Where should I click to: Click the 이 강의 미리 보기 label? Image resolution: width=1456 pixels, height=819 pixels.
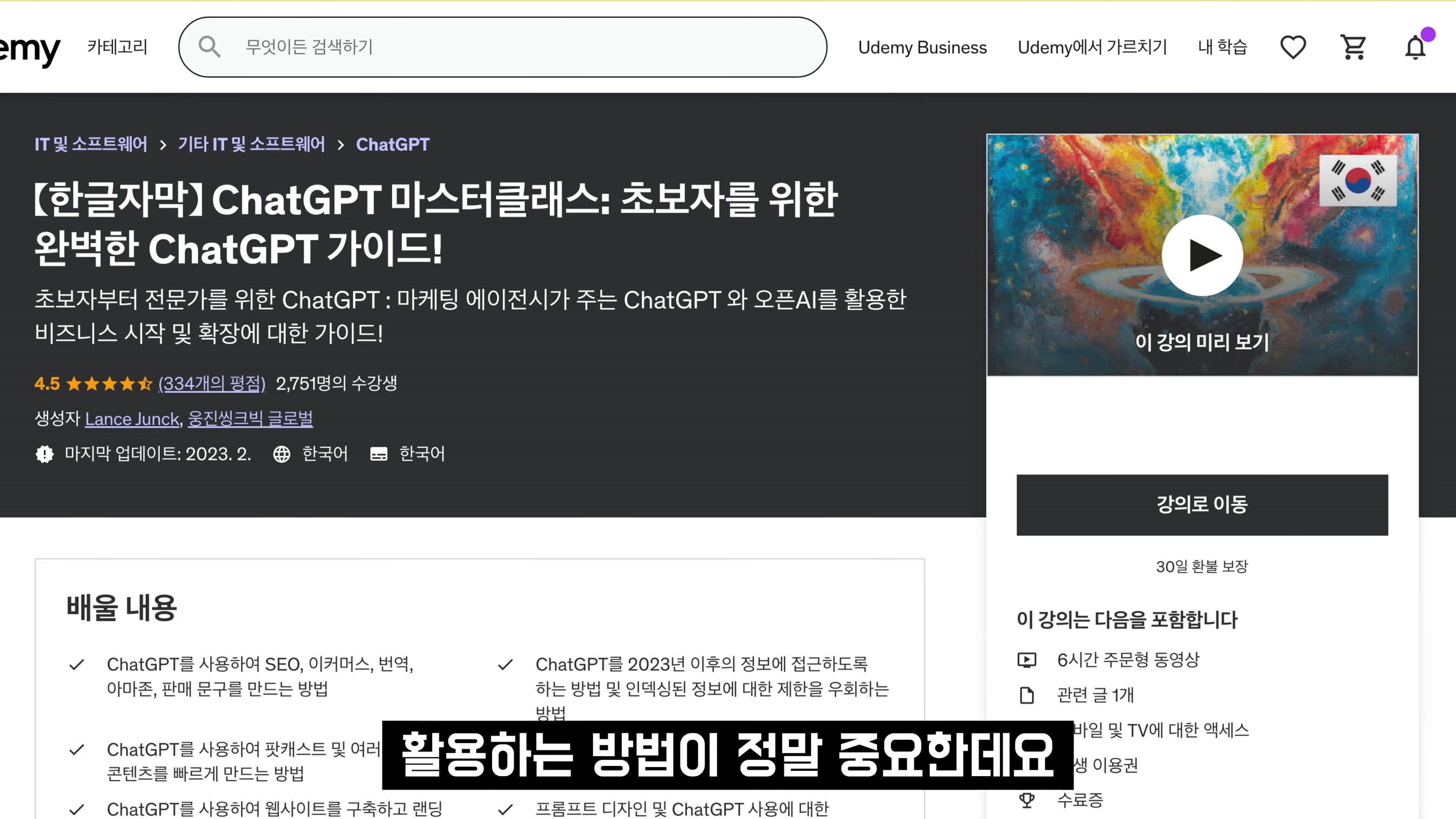pyautogui.click(x=1202, y=341)
